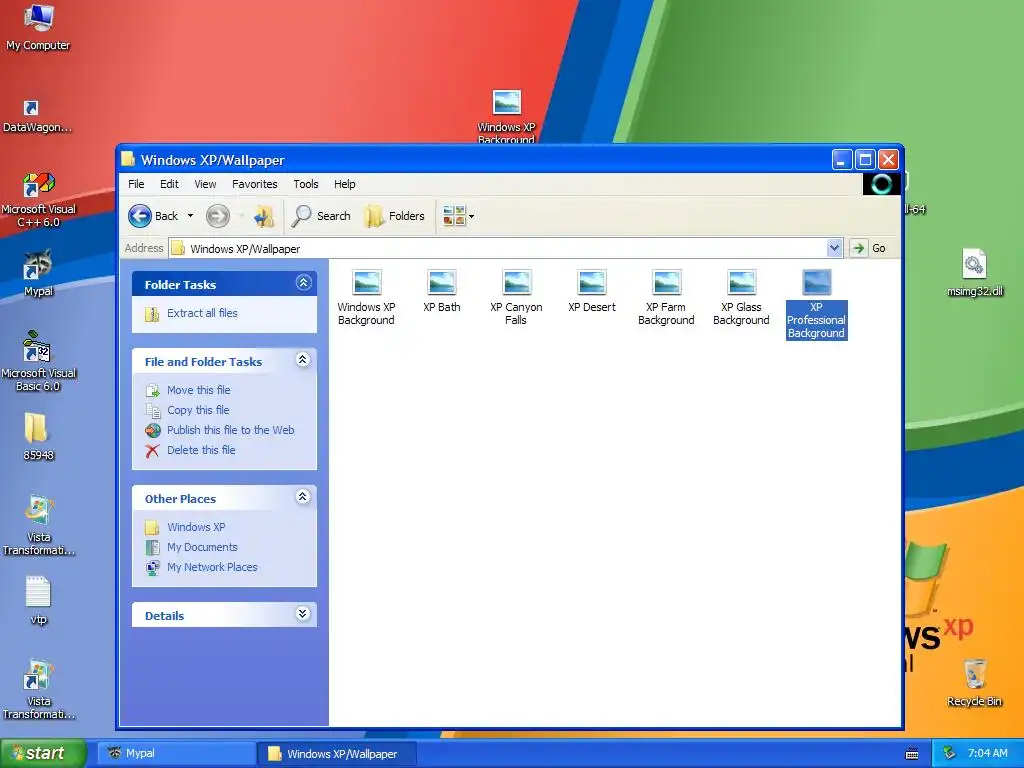This screenshot has height=768, width=1024.
Task: Select Microsoft Visual Basic 6.0 shortcut
Action: (x=39, y=362)
